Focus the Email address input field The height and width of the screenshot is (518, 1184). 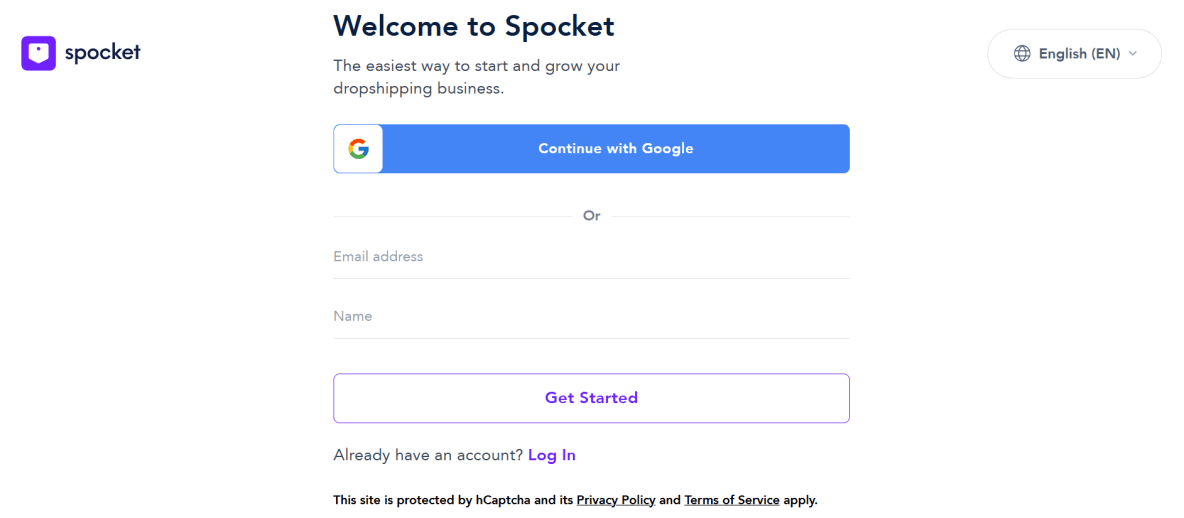591,257
